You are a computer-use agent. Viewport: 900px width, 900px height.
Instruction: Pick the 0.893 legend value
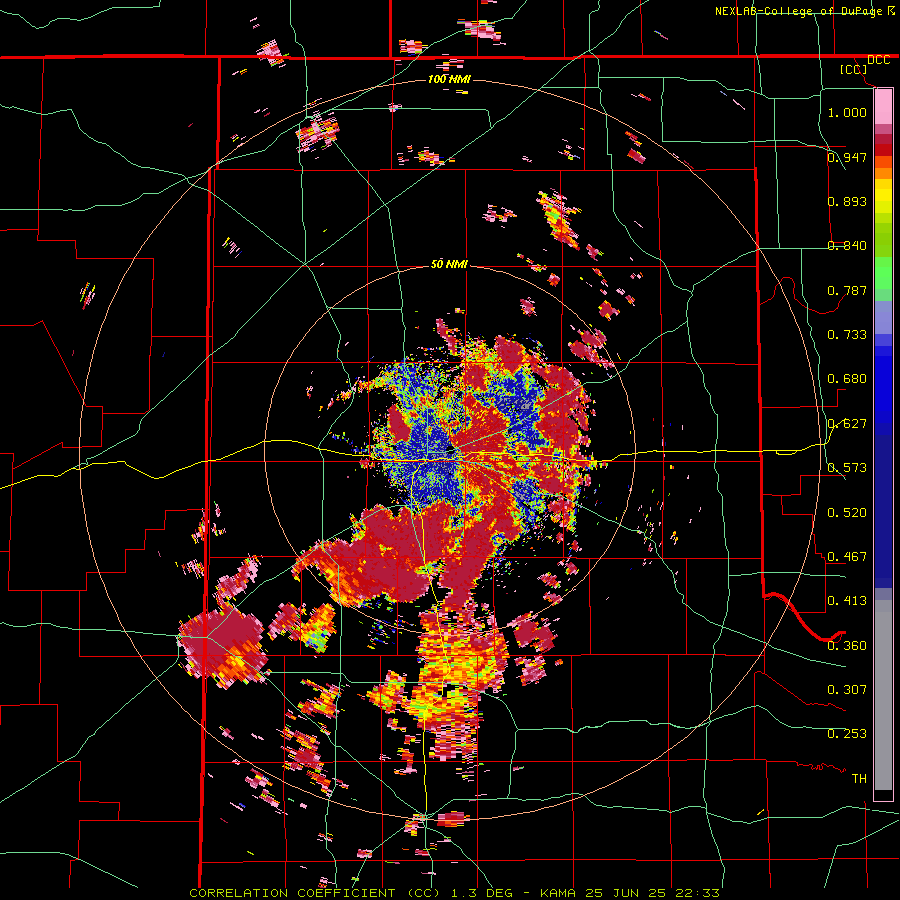(x=847, y=201)
